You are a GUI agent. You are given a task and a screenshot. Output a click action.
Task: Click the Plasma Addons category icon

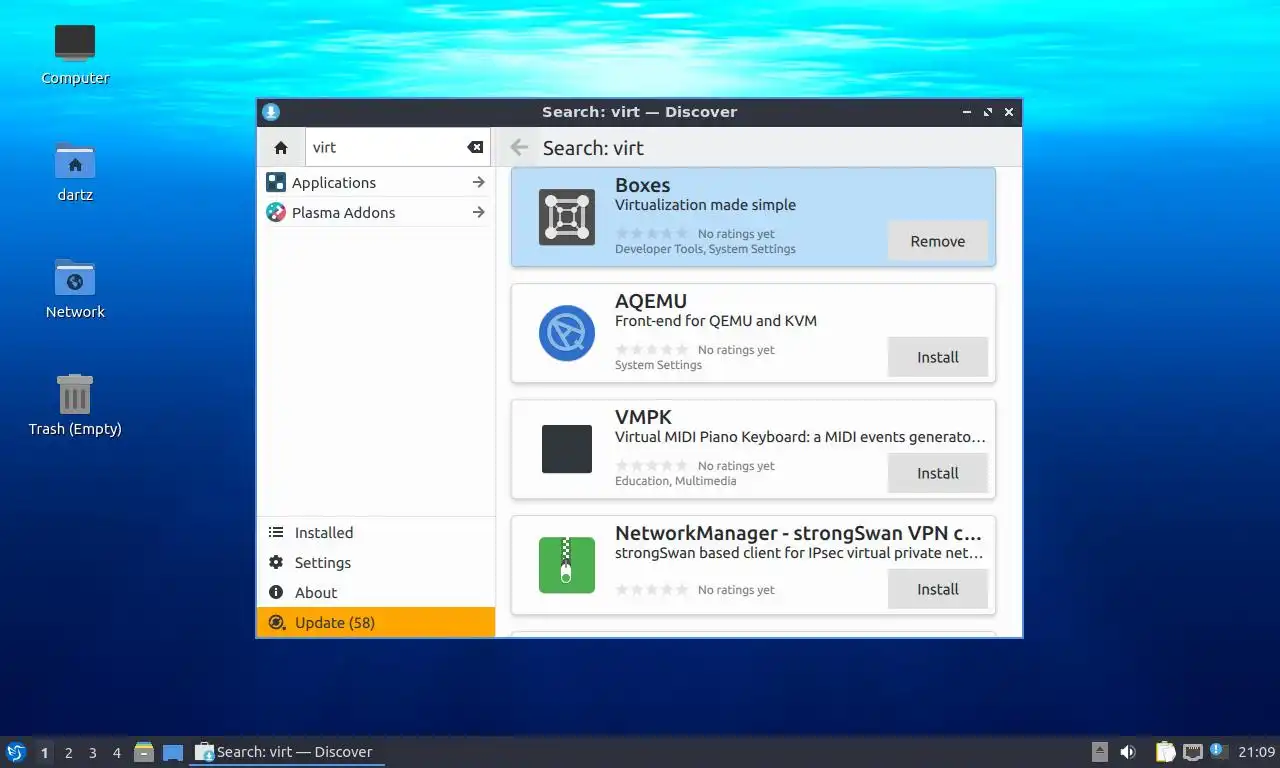tap(276, 212)
